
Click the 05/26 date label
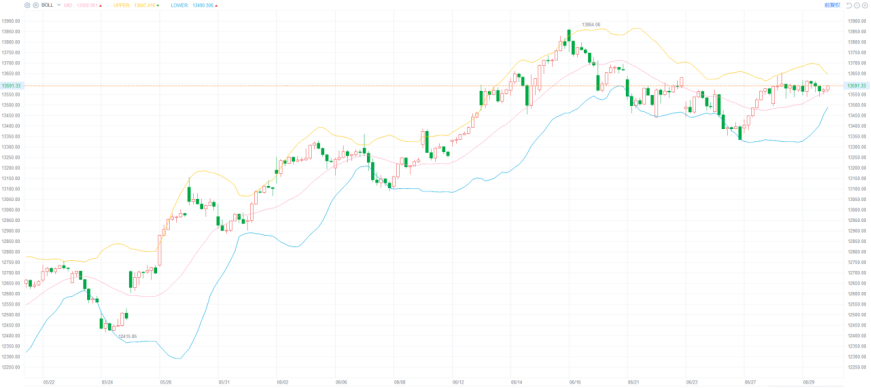click(165, 382)
